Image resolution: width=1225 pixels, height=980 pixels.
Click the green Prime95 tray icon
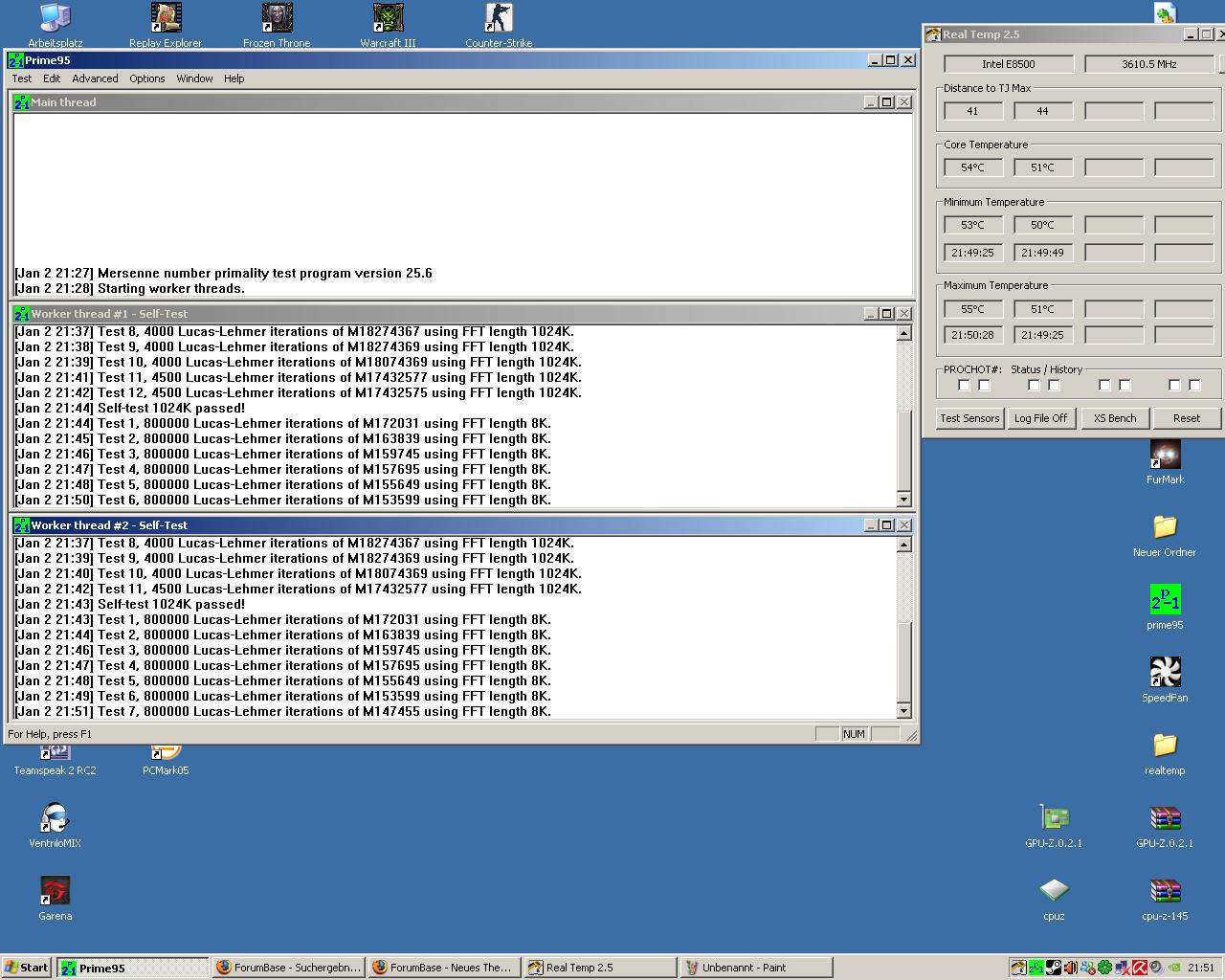[x=1036, y=968]
